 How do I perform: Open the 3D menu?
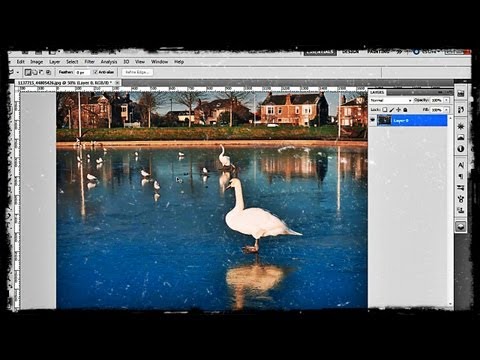[x=126, y=62]
